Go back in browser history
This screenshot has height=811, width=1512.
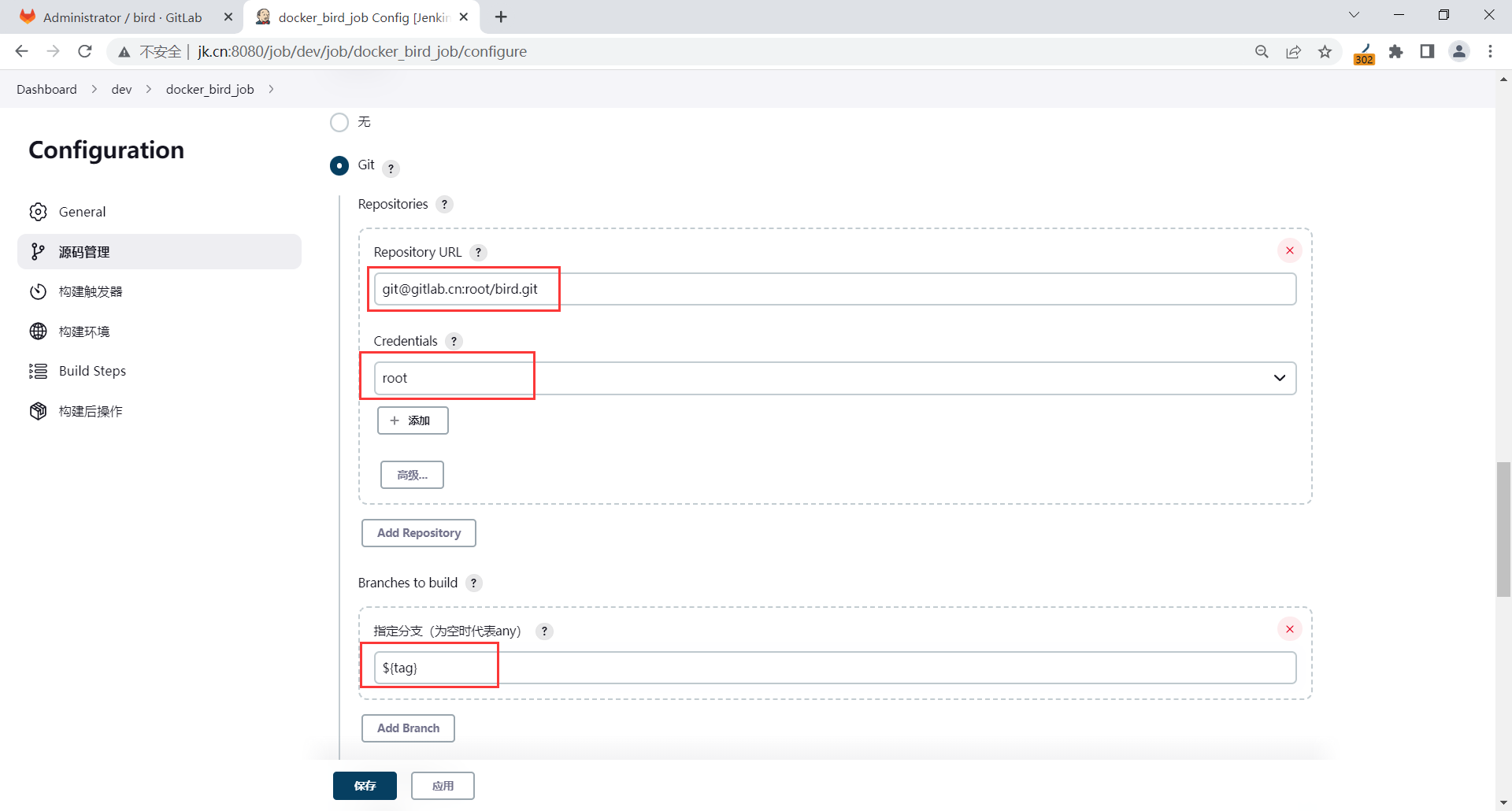21,51
